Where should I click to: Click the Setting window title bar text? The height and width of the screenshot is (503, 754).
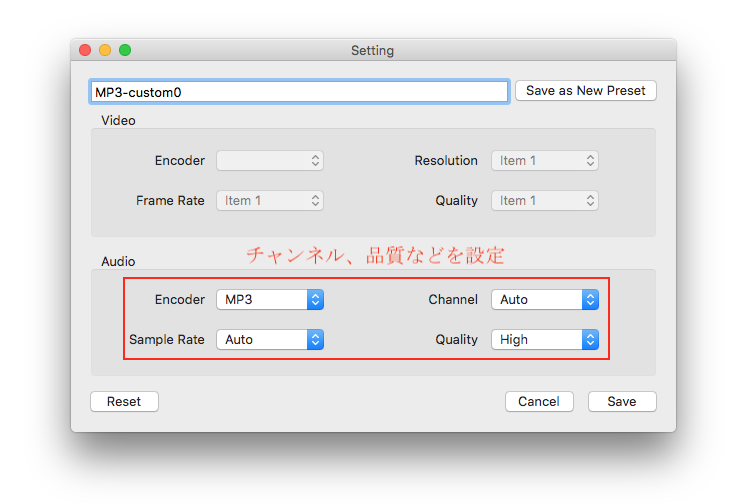point(372,50)
